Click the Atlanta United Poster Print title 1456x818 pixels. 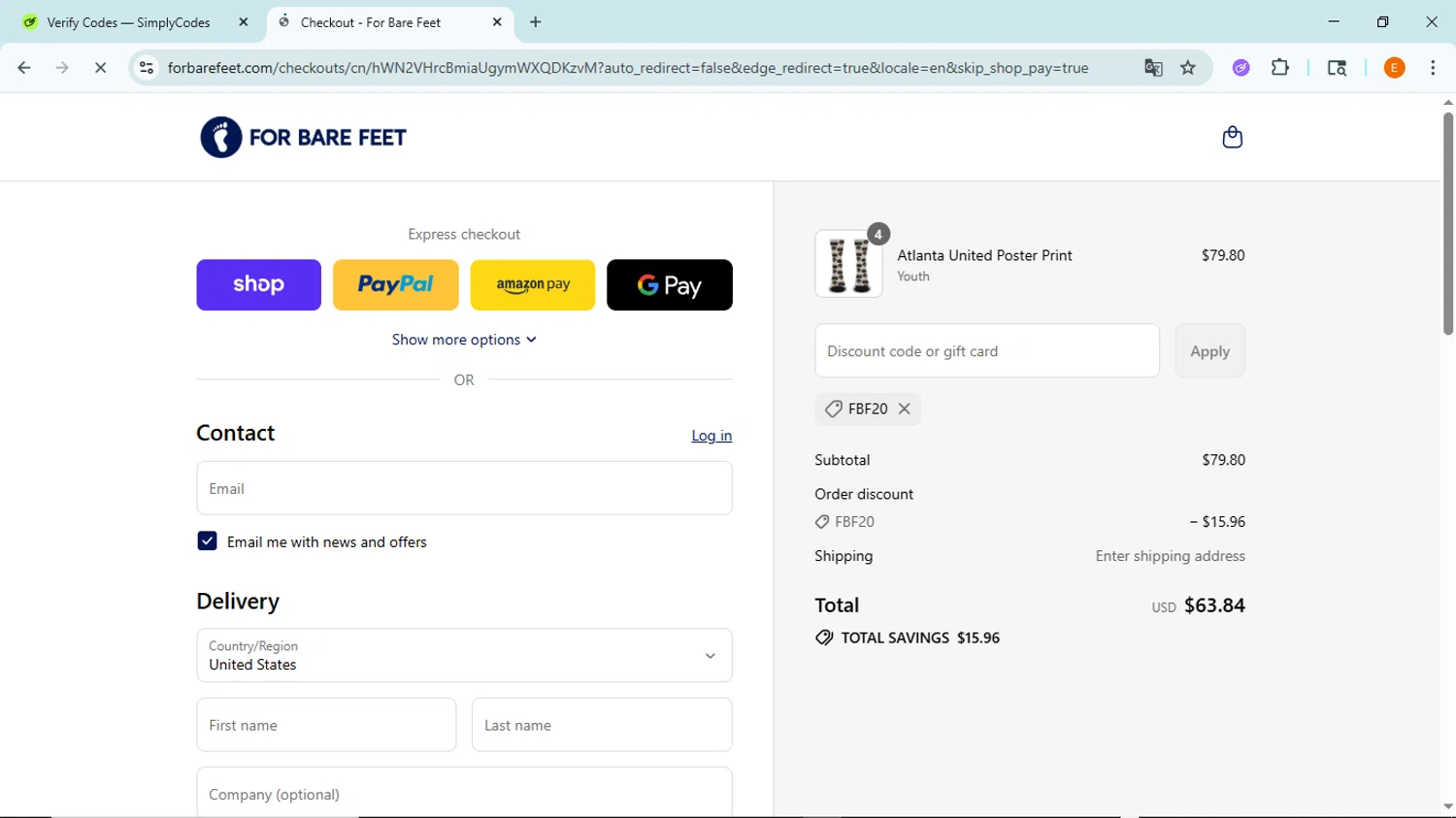coord(984,255)
